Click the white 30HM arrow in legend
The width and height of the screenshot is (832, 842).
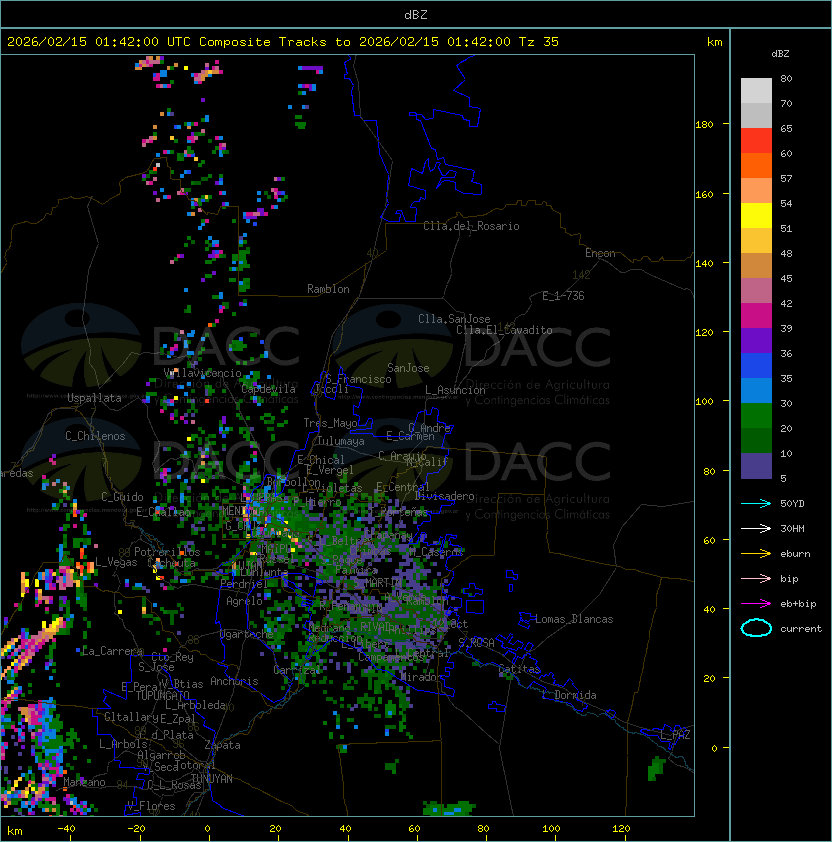tap(756, 528)
